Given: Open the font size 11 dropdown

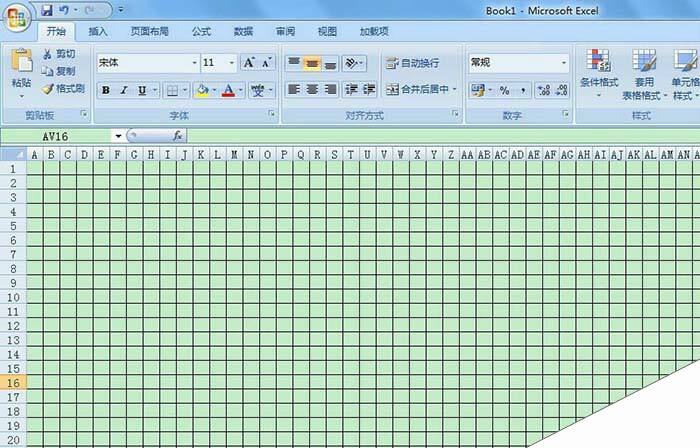Looking at the screenshot, I should coord(232,63).
